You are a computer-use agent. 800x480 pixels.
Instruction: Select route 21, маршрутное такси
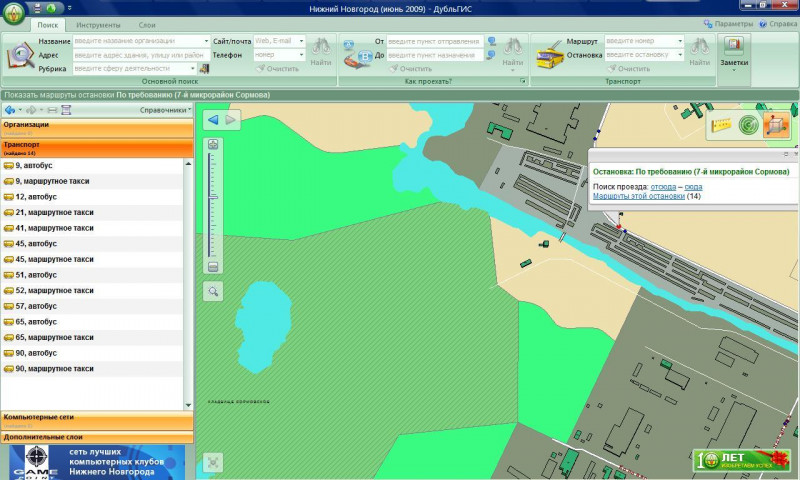coord(92,212)
